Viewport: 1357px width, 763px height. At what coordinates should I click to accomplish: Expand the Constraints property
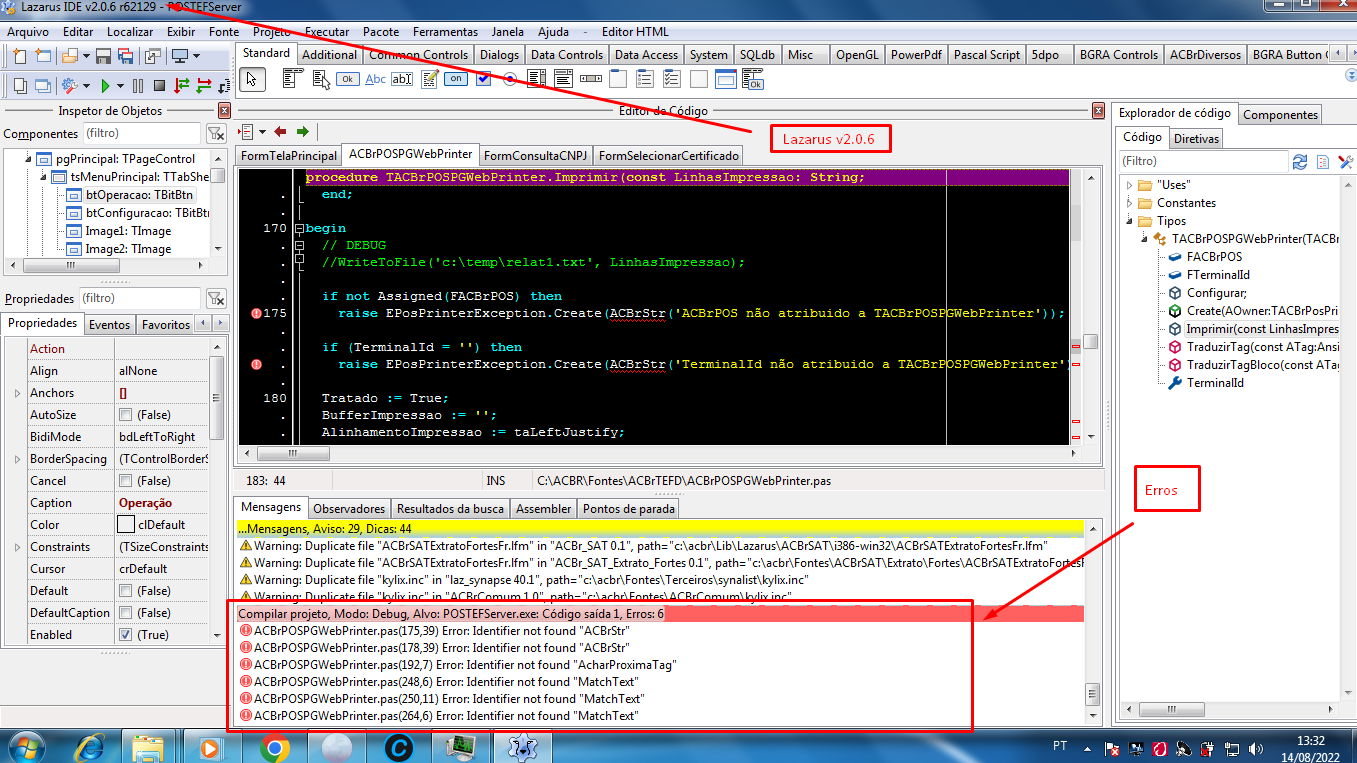pyautogui.click(x=17, y=547)
